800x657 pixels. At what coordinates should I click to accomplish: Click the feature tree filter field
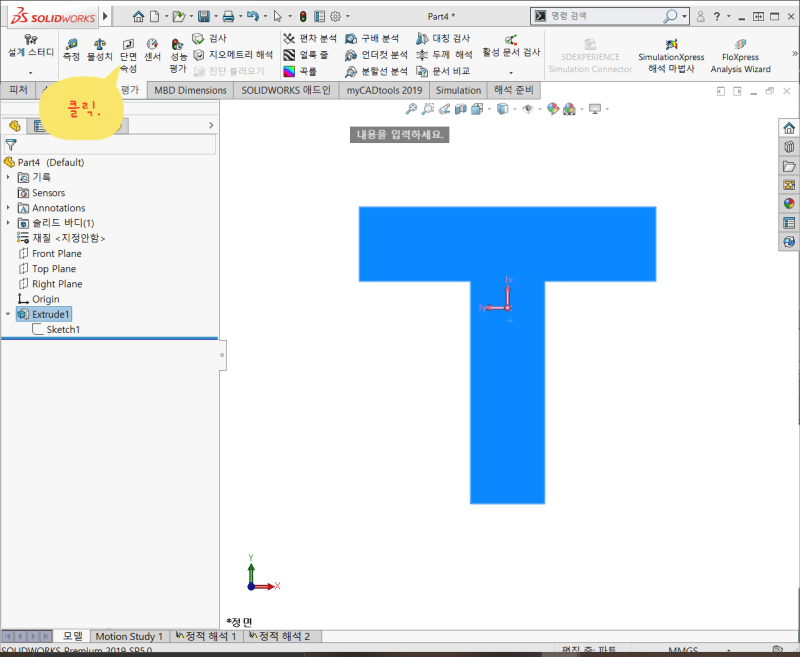point(110,145)
